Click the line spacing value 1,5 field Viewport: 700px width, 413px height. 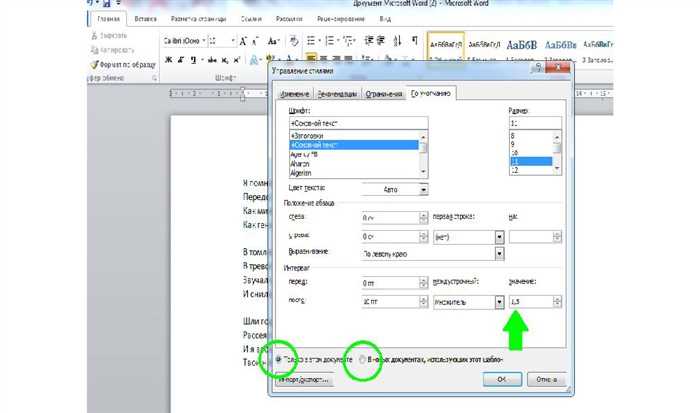(x=531, y=302)
